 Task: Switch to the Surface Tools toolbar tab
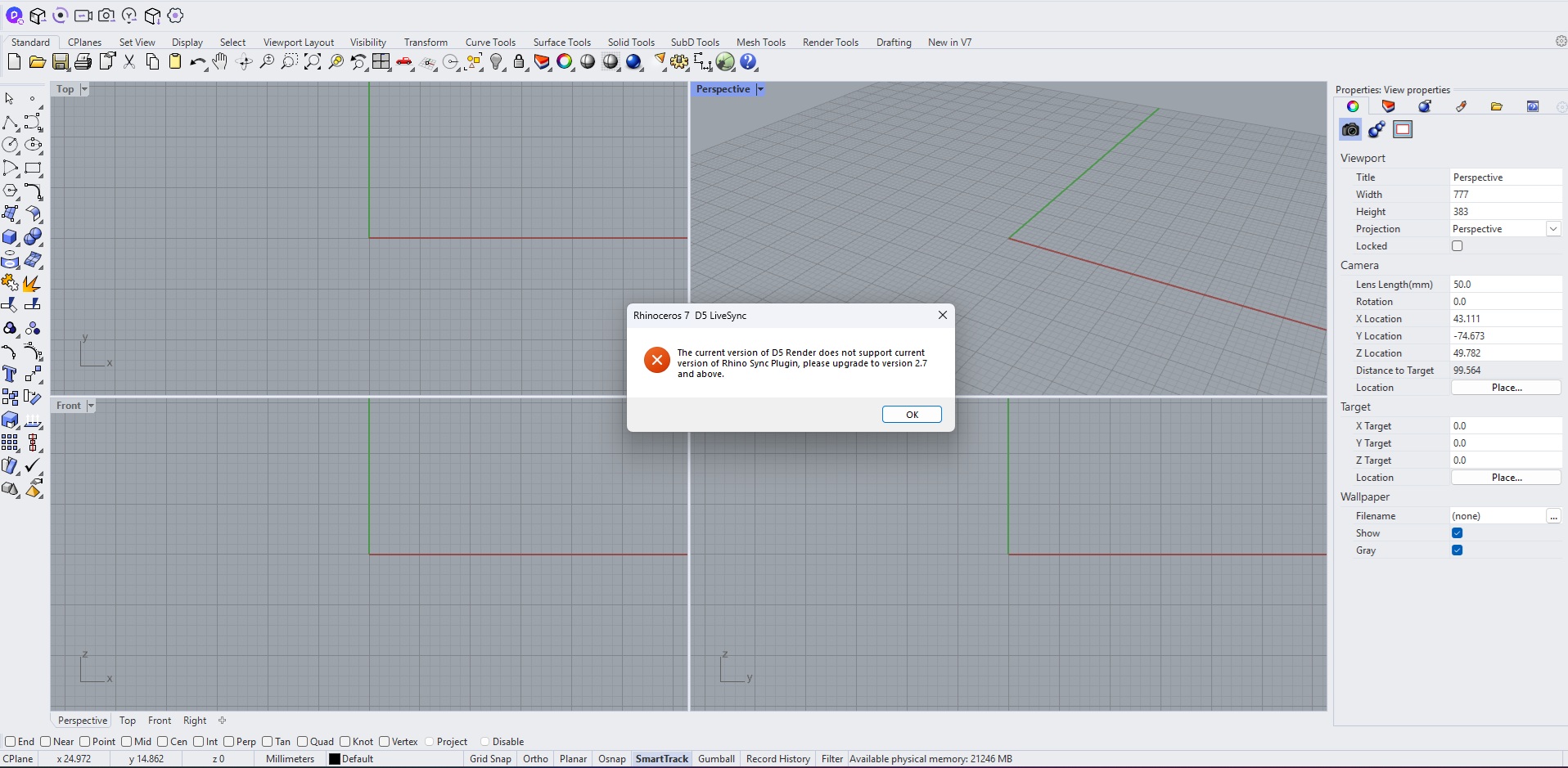point(561,43)
